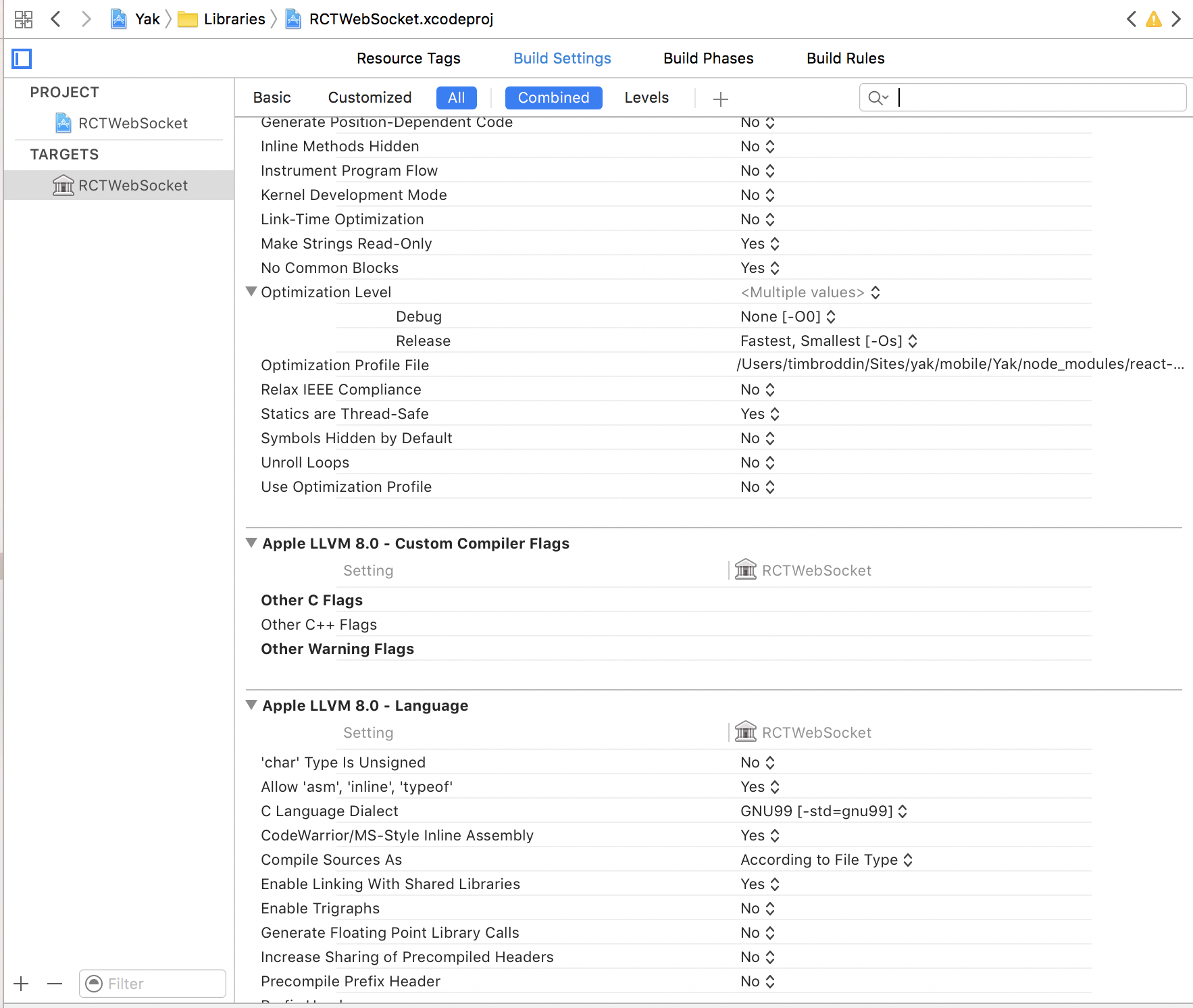
Task: Toggle No Common Blocks value
Action: click(x=760, y=268)
